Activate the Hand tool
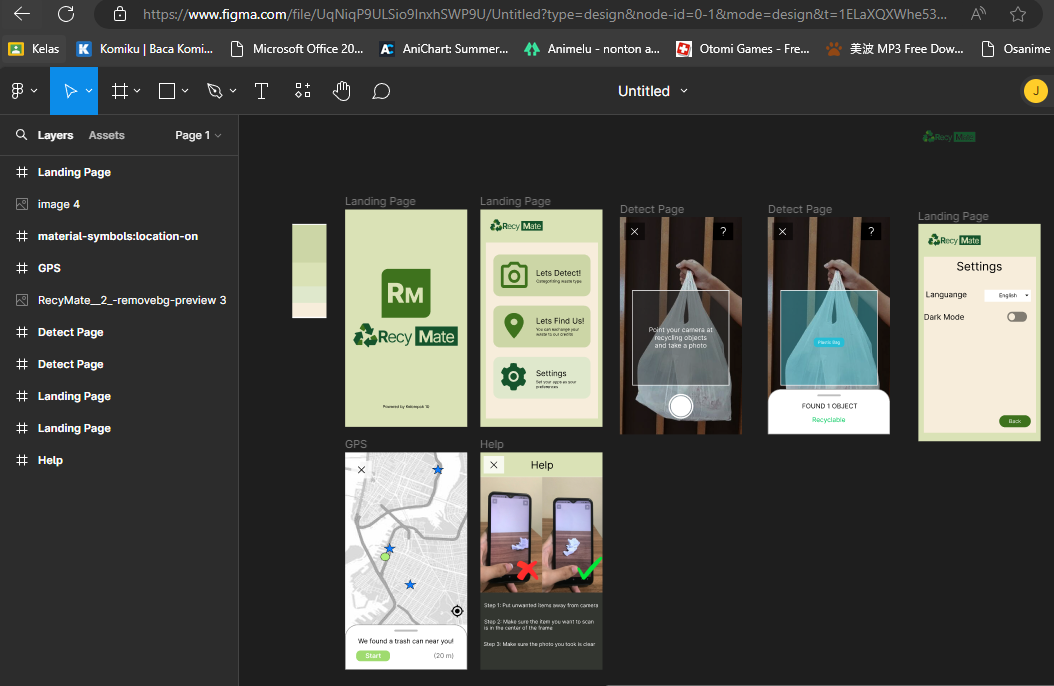Screen dimensions: 1054x686 click(x=342, y=91)
